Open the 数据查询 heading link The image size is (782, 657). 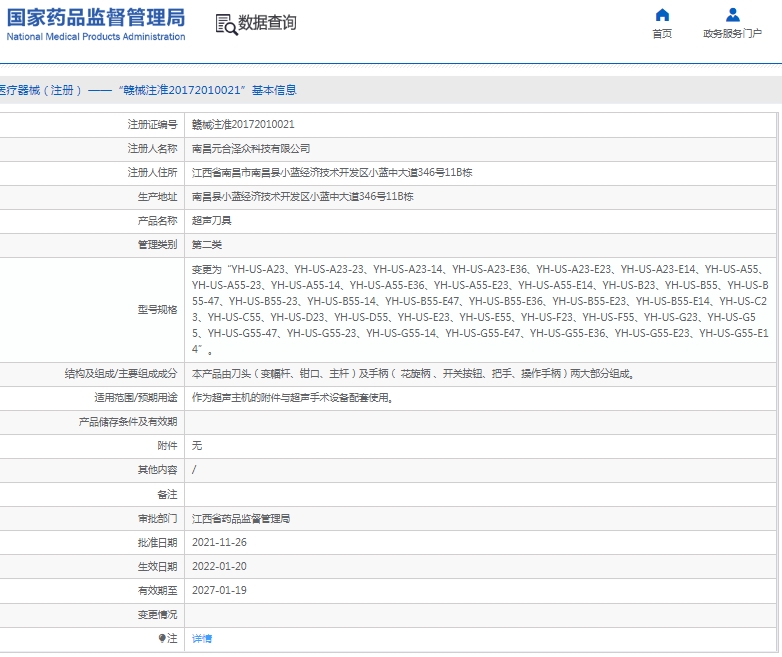coord(267,22)
